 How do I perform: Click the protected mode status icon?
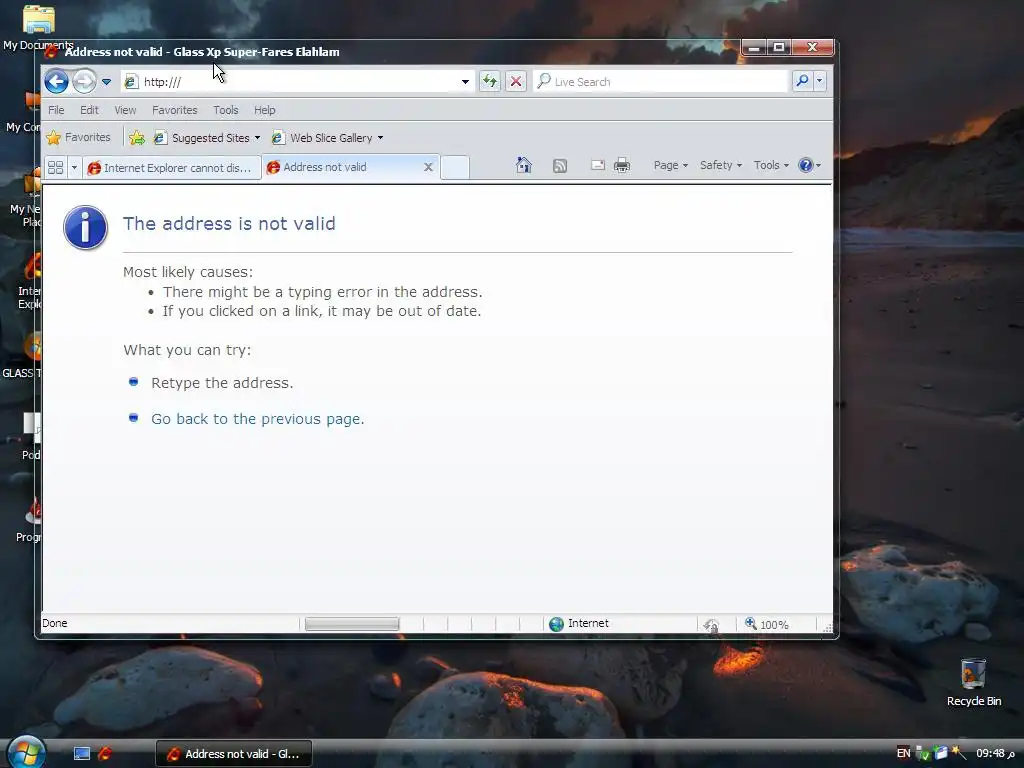coord(711,625)
